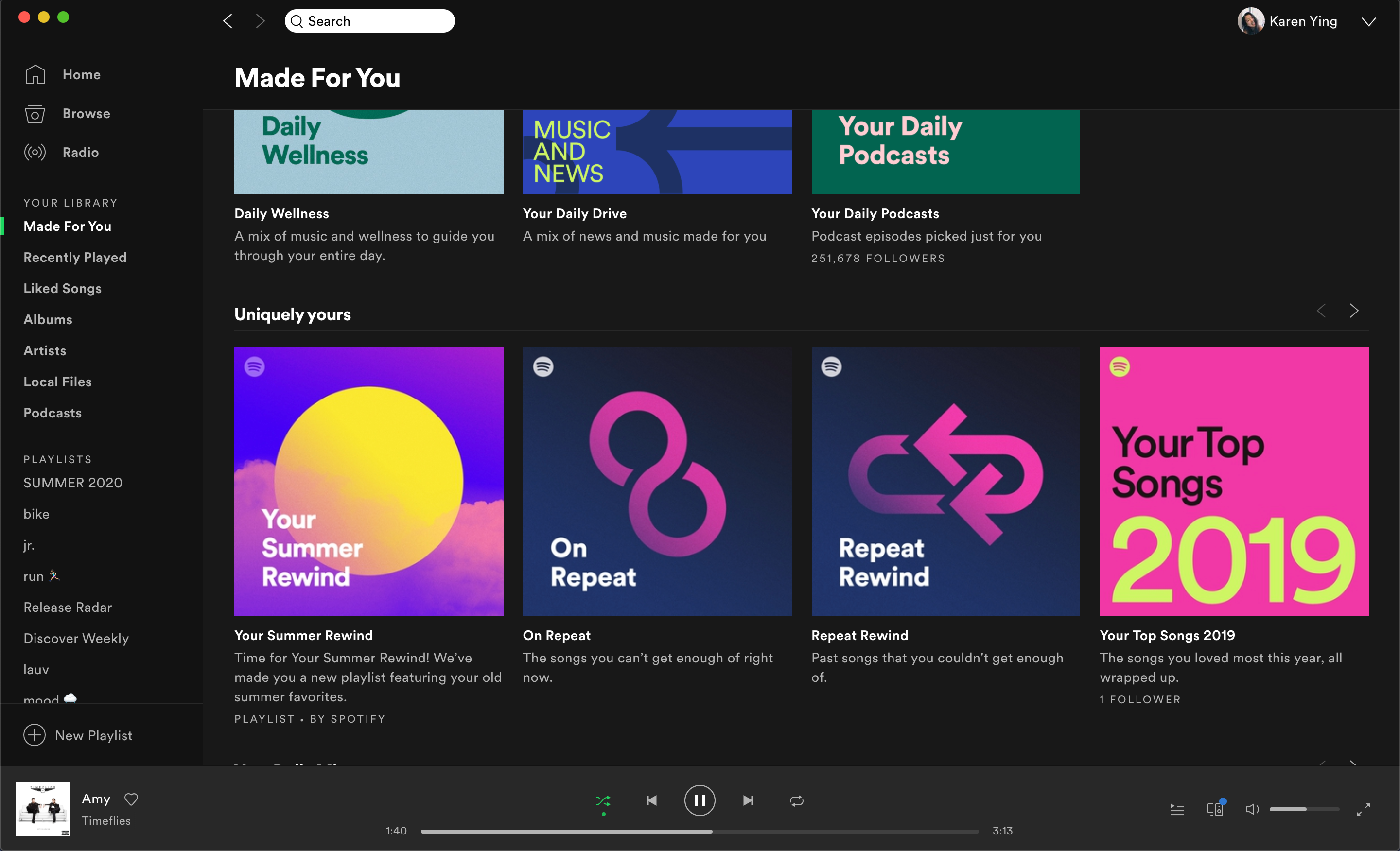Enable repeat mode
This screenshot has height=851, width=1400.
(x=797, y=800)
